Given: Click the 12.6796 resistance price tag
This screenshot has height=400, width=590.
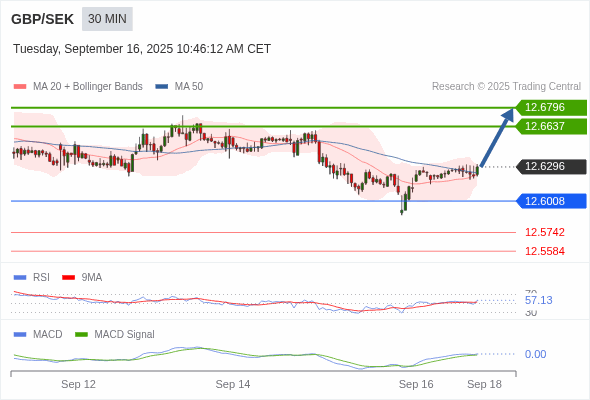Looking at the screenshot, I should (551, 108).
